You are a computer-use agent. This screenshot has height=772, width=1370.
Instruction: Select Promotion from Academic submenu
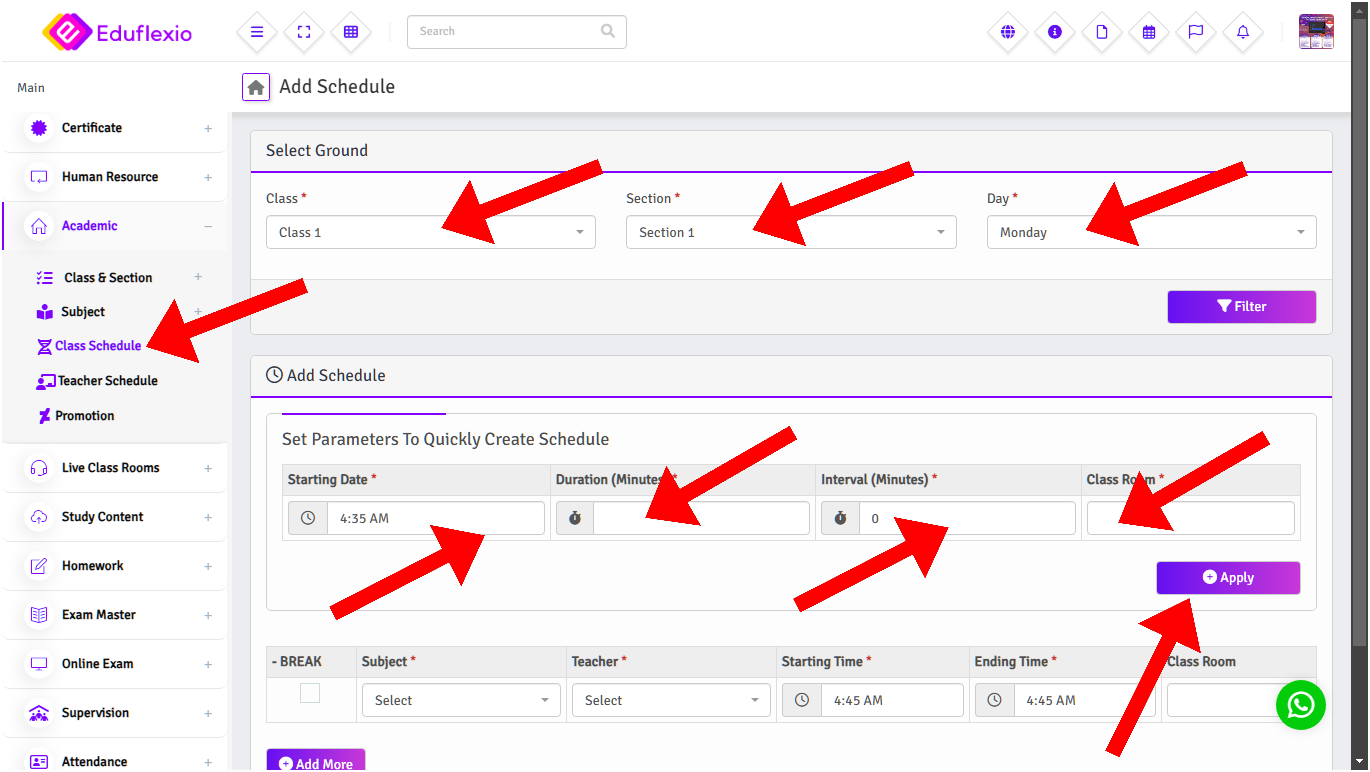[84, 416]
